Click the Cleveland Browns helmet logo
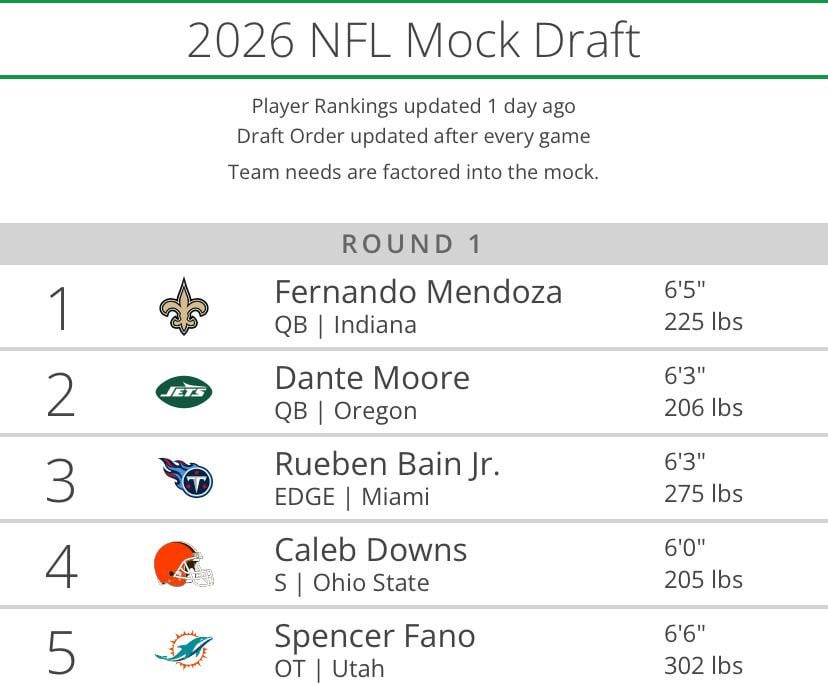The height and width of the screenshot is (686, 828). (184, 564)
